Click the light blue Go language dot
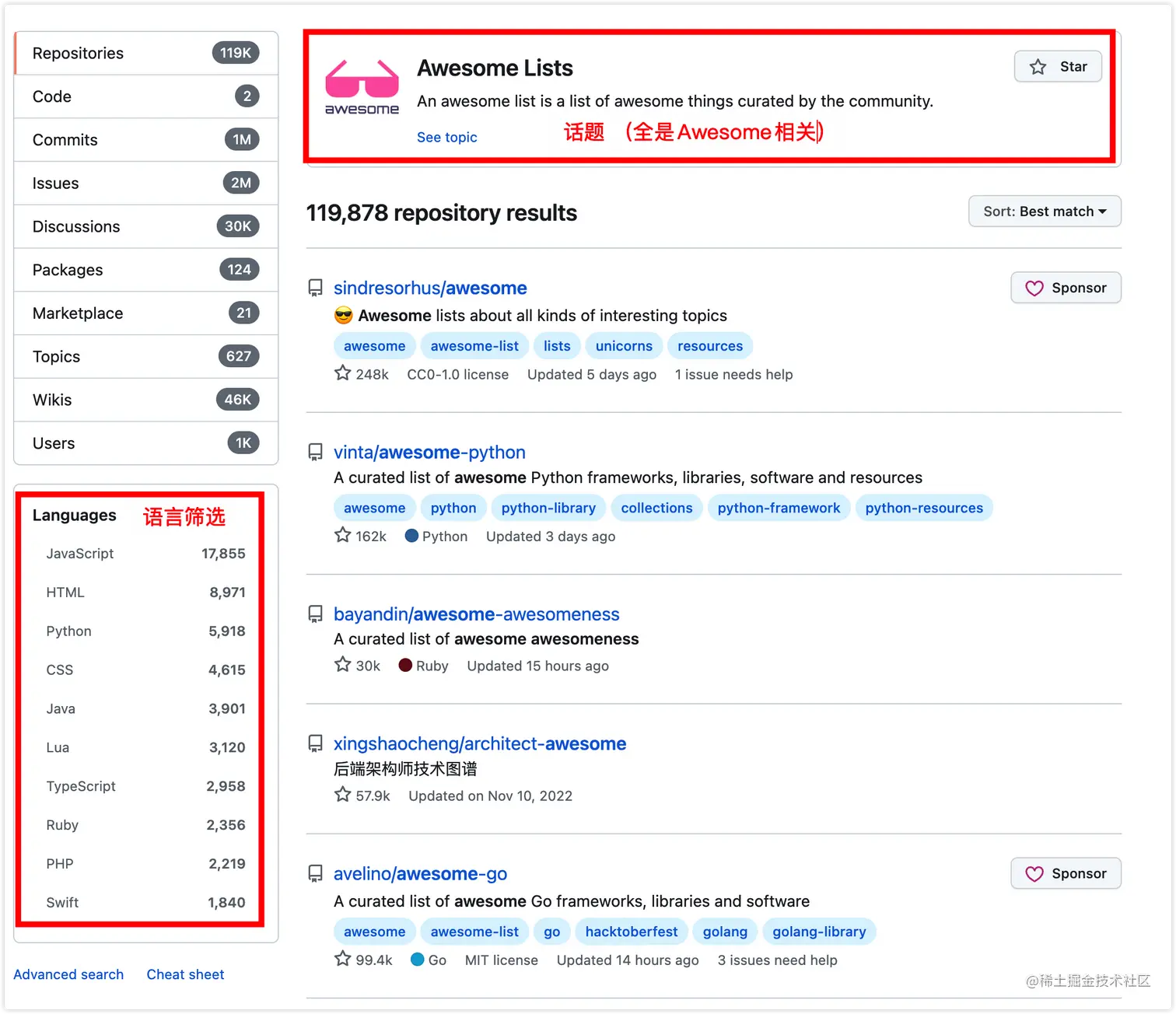The width and height of the screenshot is (1176, 1014). (x=418, y=960)
